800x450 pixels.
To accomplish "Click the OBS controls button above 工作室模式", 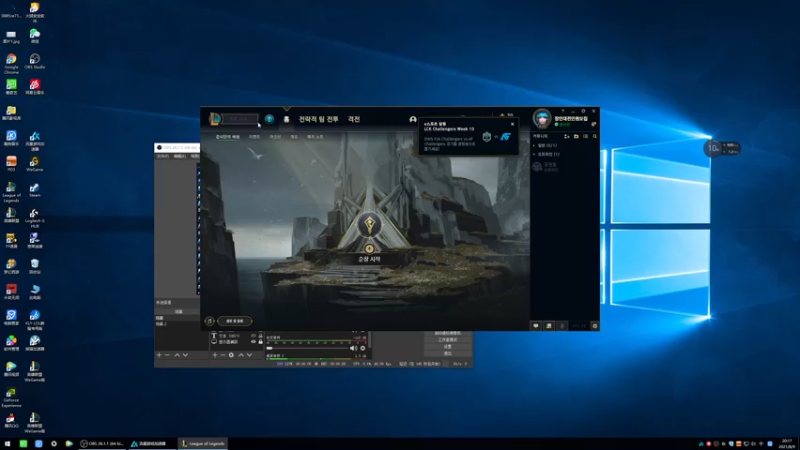I will (x=447, y=333).
